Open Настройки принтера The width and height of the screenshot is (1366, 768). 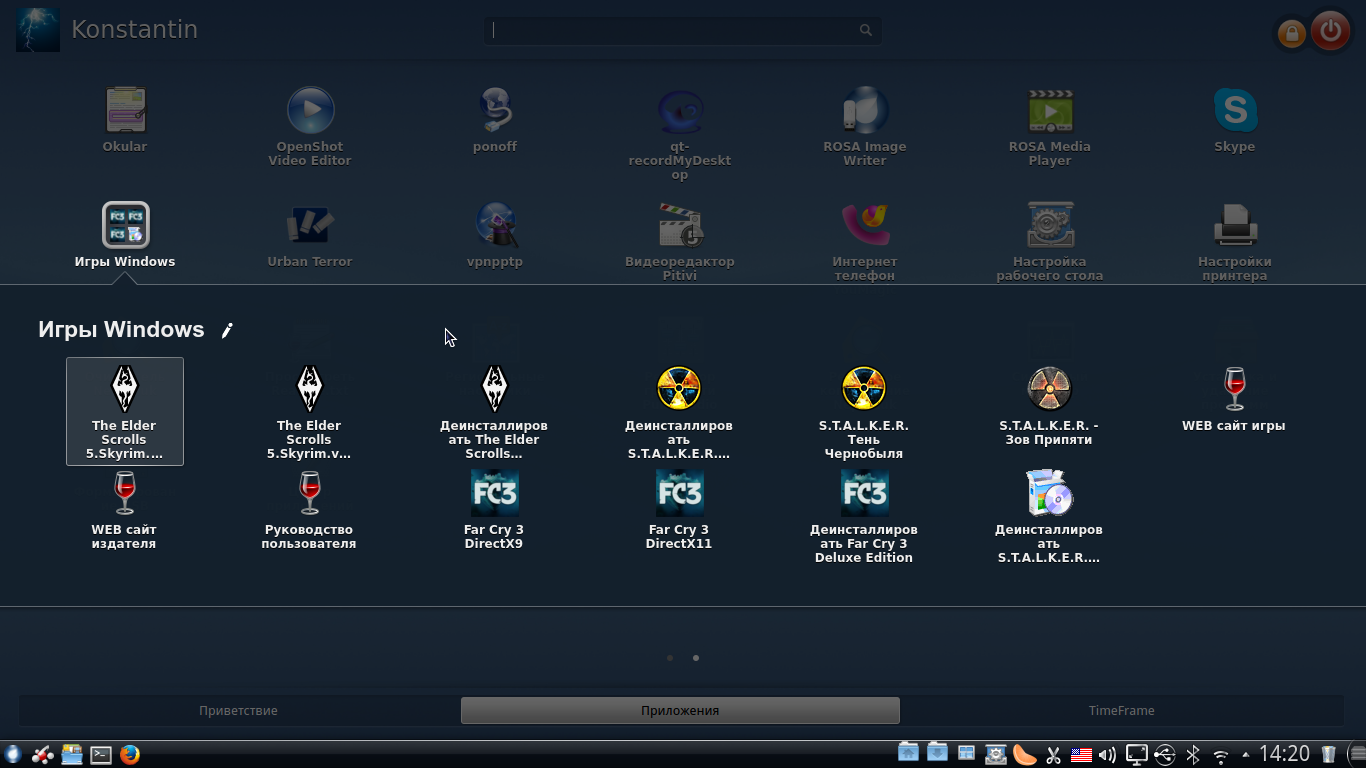[x=1235, y=241]
